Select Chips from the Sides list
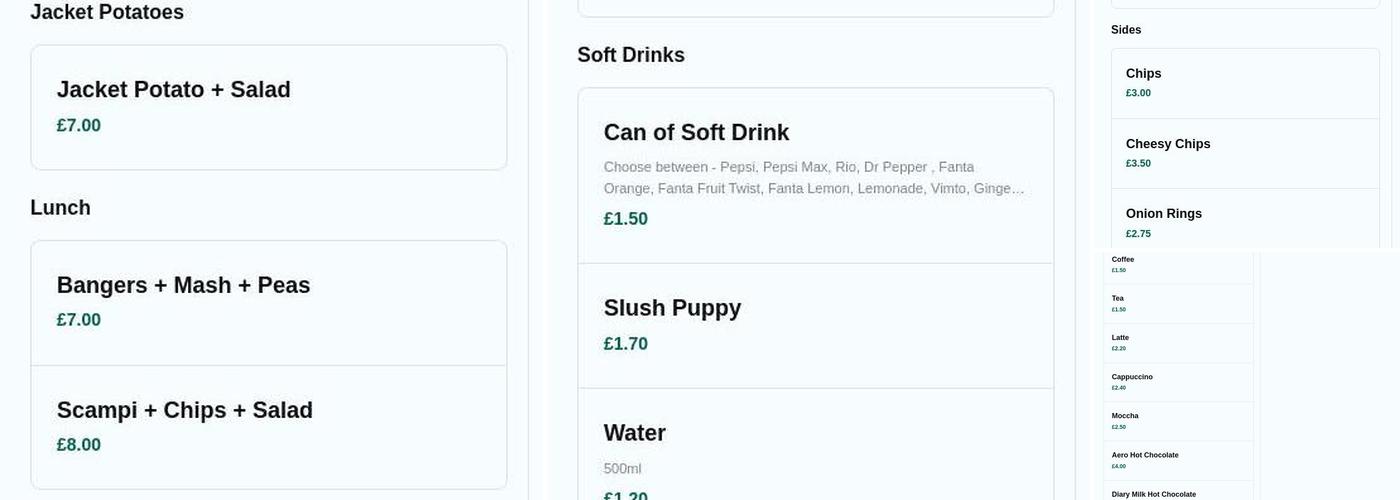1400x500 pixels. pyautogui.click(x=1244, y=83)
